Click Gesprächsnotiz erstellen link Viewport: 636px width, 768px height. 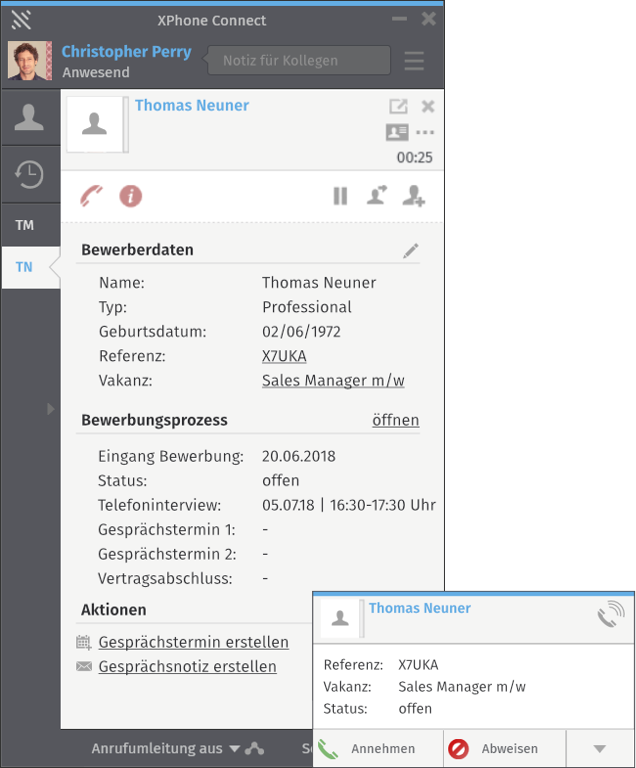[188, 667]
